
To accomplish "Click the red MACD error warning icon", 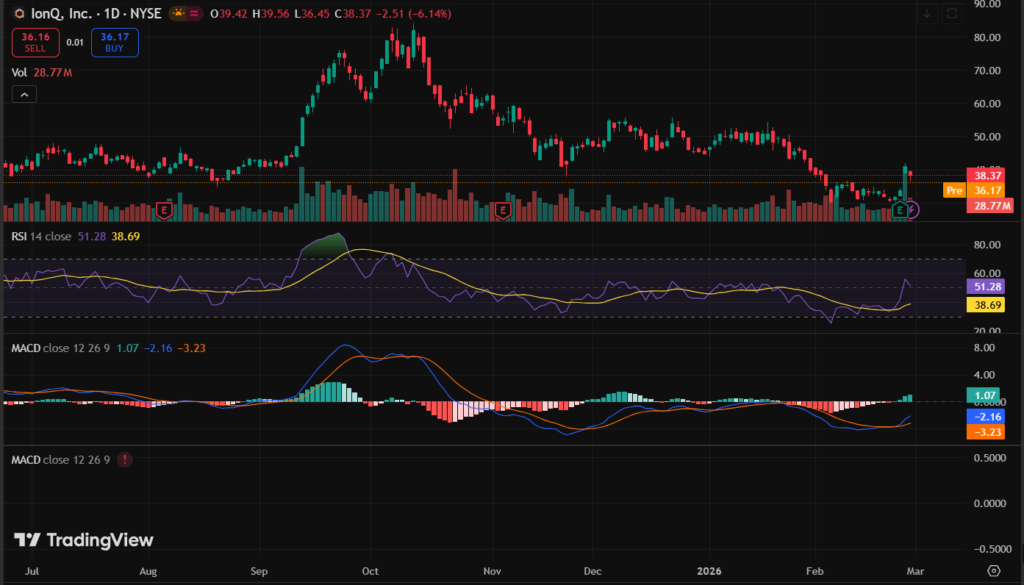I will [x=124, y=460].
